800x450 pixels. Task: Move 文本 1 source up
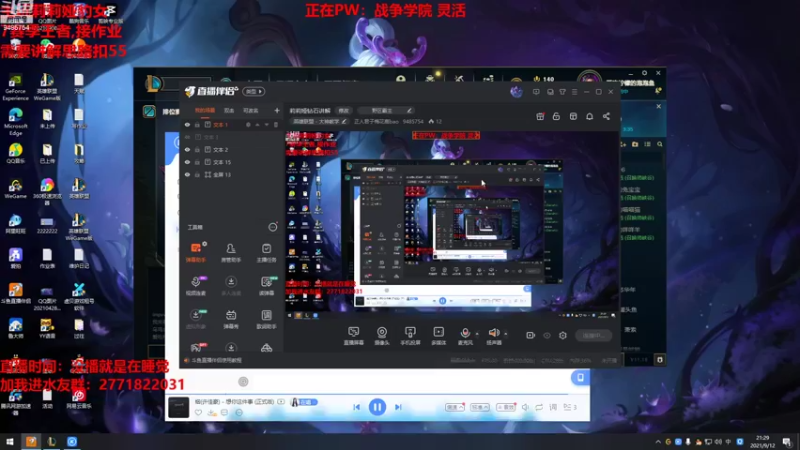(x=257, y=124)
